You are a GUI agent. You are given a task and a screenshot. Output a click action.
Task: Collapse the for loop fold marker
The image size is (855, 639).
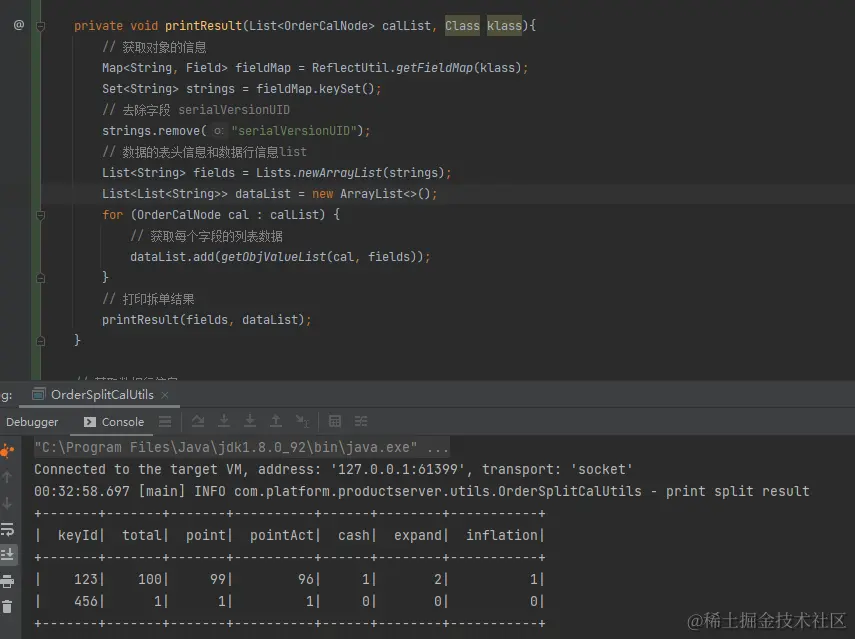coord(40,215)
